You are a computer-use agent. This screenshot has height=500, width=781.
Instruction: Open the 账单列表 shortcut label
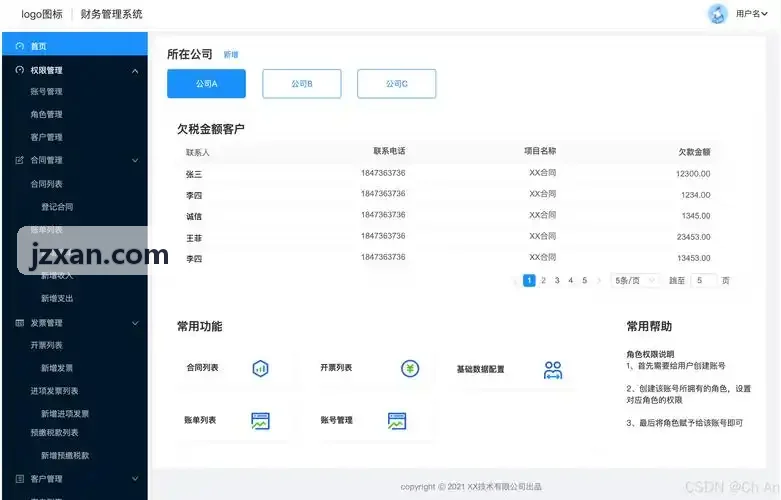coord(200,420)
